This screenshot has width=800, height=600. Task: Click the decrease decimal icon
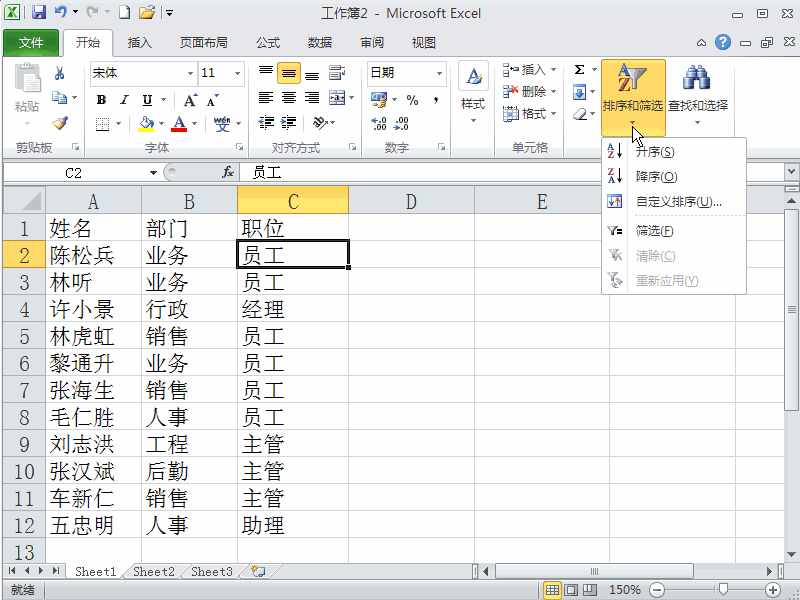click(402, 123)
